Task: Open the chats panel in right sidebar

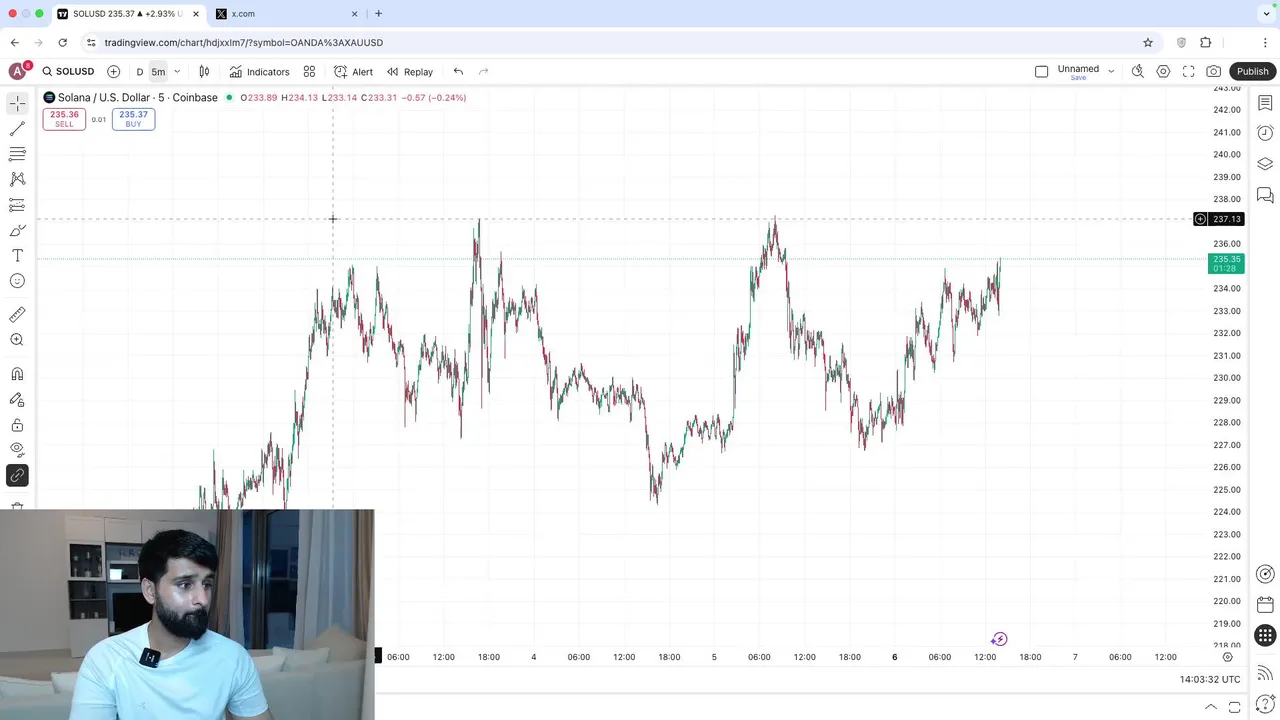Action: (1265, 195)
